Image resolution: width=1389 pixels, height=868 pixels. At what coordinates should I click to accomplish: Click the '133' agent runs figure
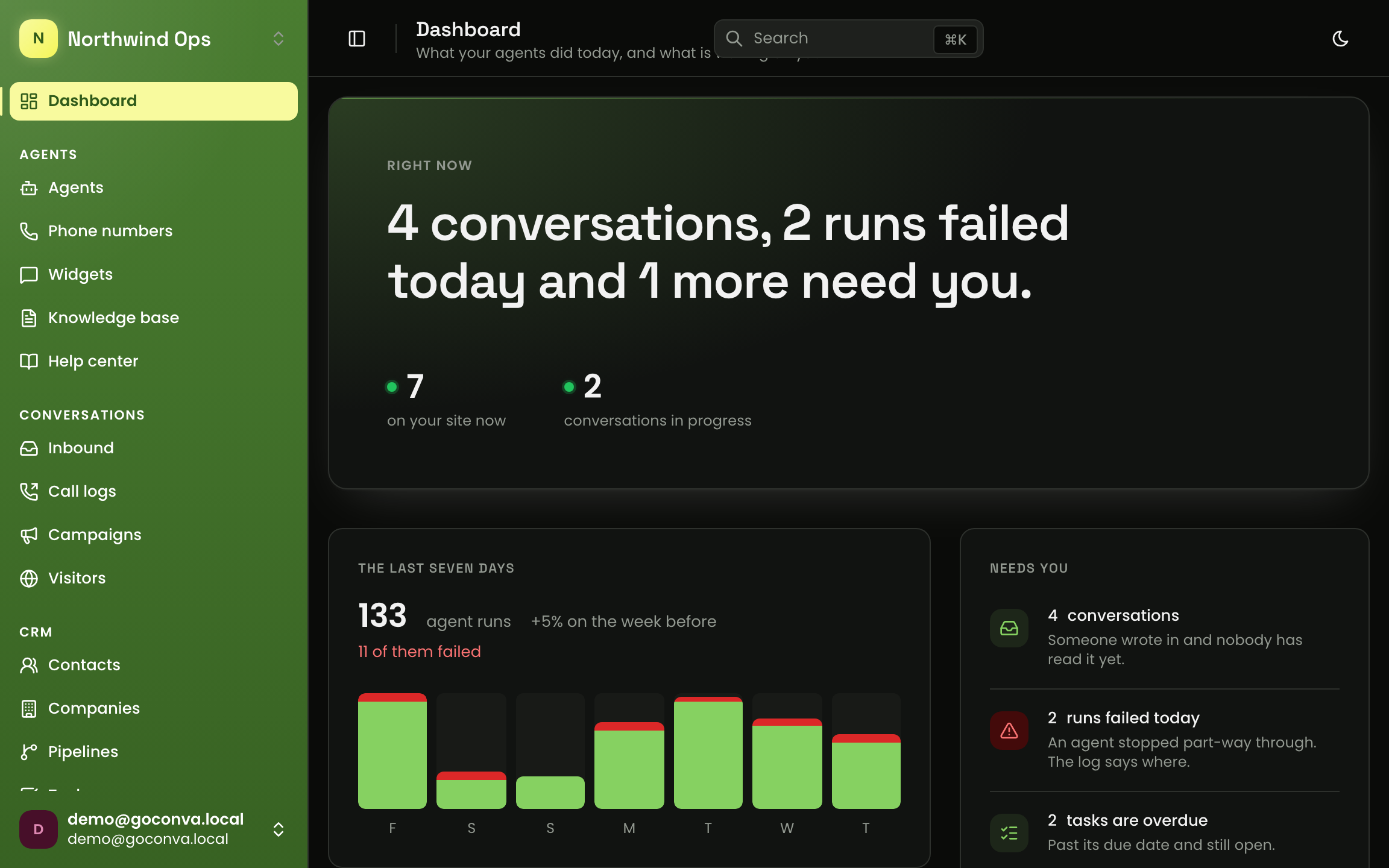[x=382, y=616]
